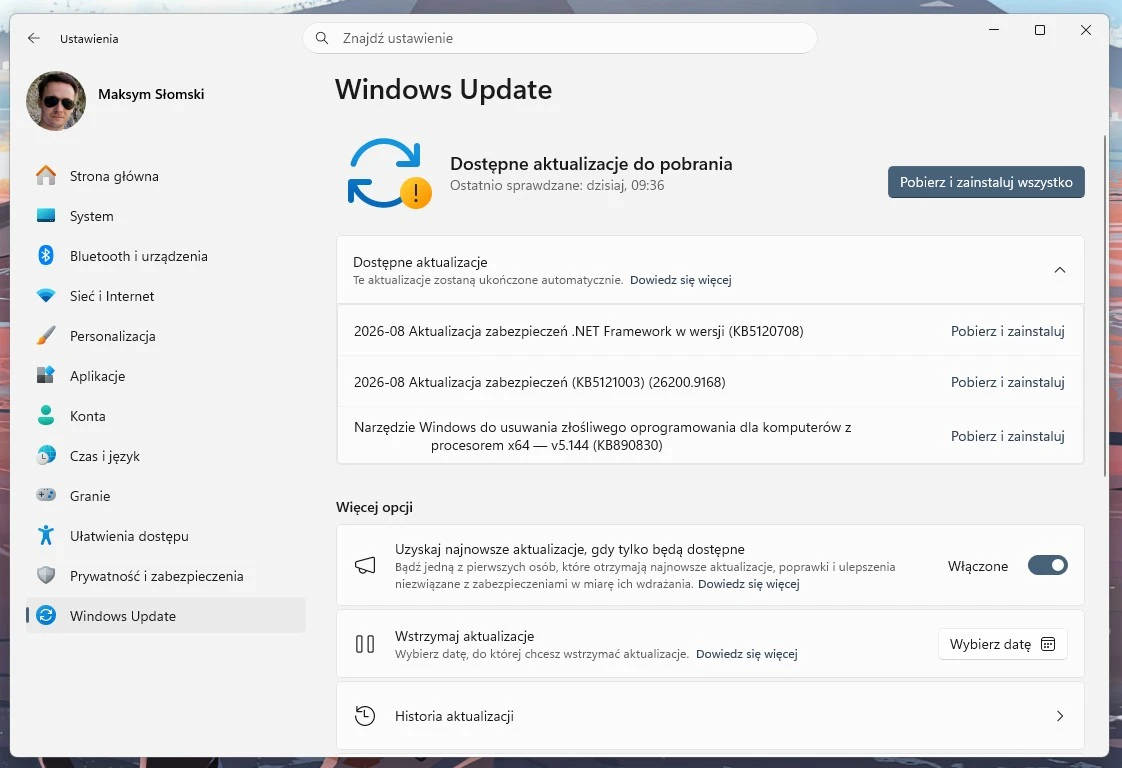Screen dimensions: 1122x768
Task: Open the System settings page
Action: click(166, 215)
